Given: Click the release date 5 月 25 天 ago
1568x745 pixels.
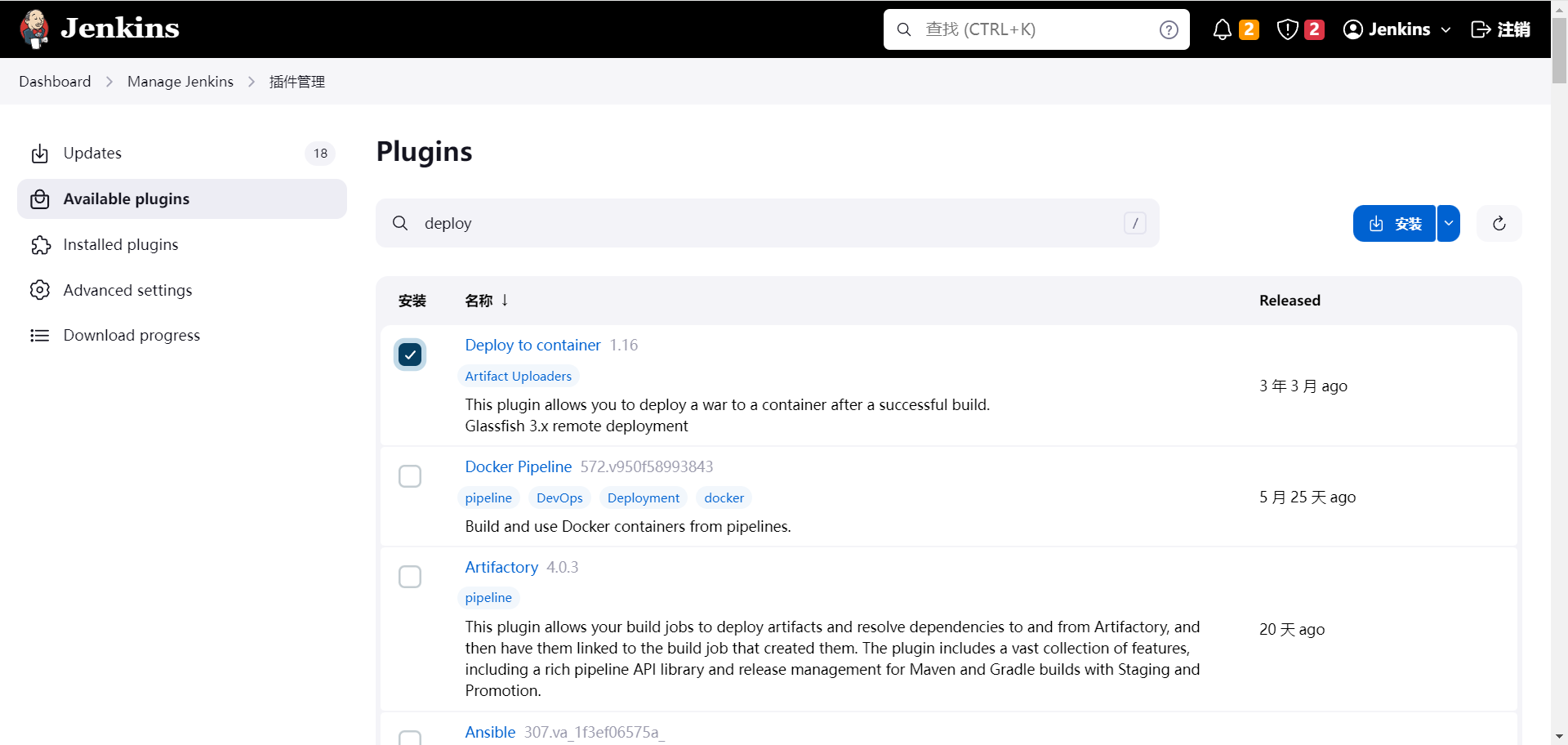Looking at the screenshot, I should pos(1307,497).
